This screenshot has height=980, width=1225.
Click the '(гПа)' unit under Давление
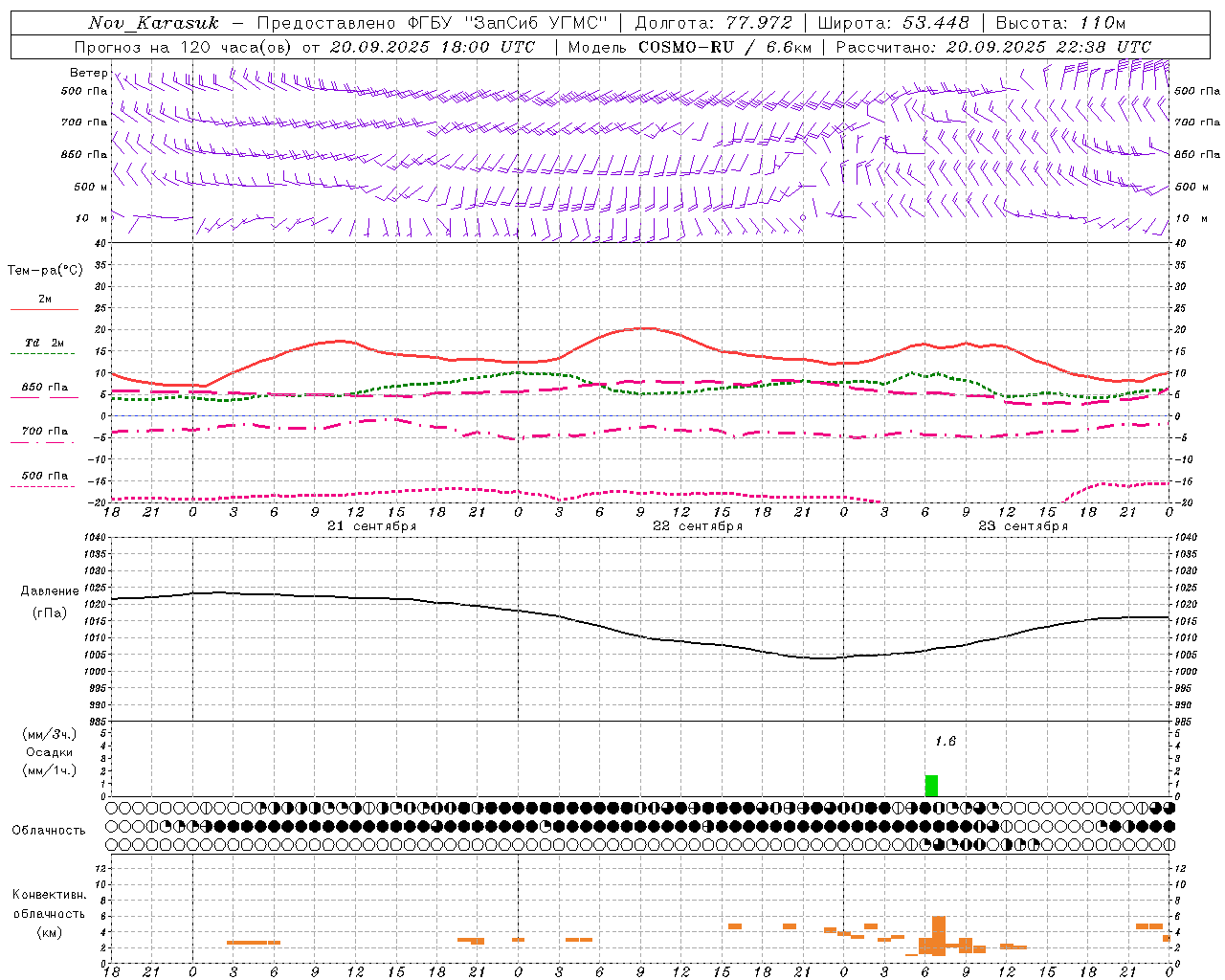(50, 613)
